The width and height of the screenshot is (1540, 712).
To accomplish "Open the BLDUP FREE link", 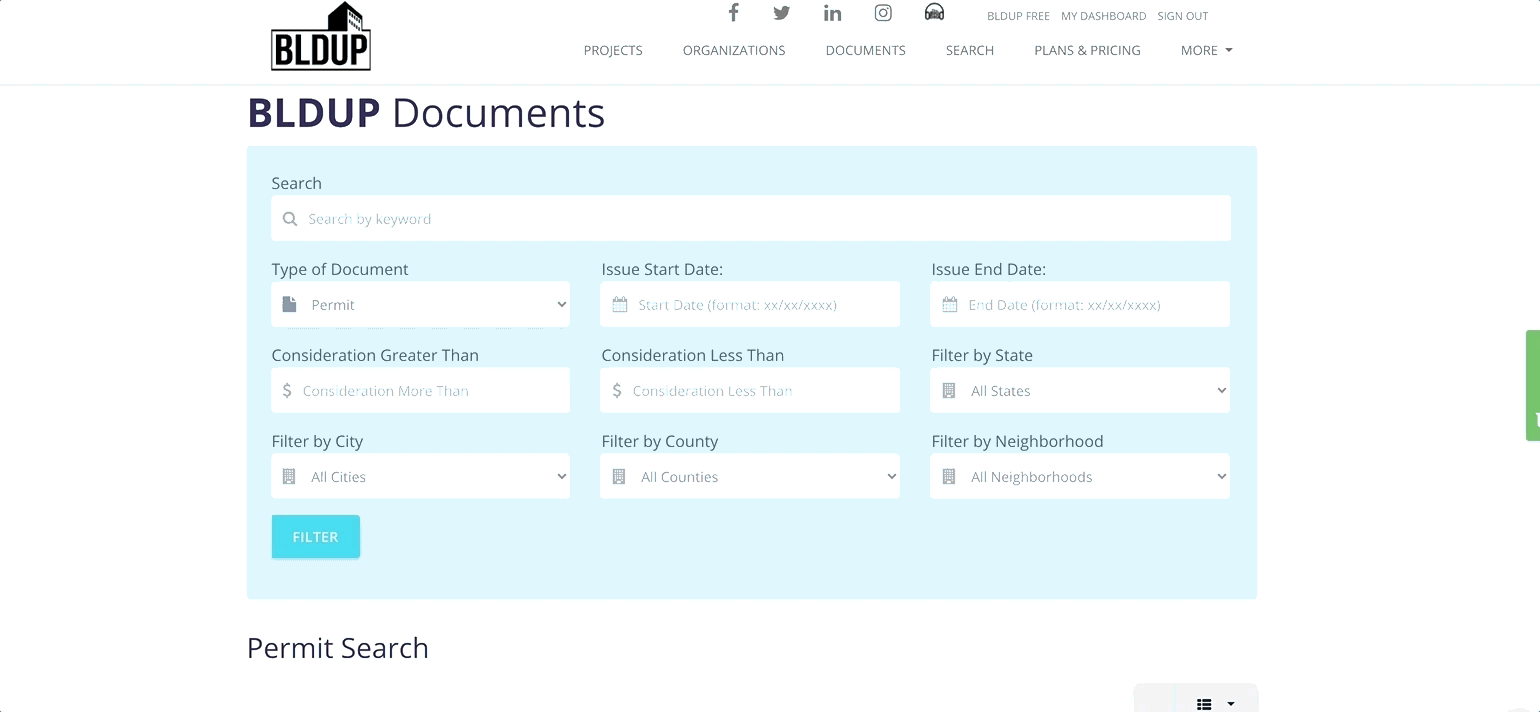I will (1018, 16).
